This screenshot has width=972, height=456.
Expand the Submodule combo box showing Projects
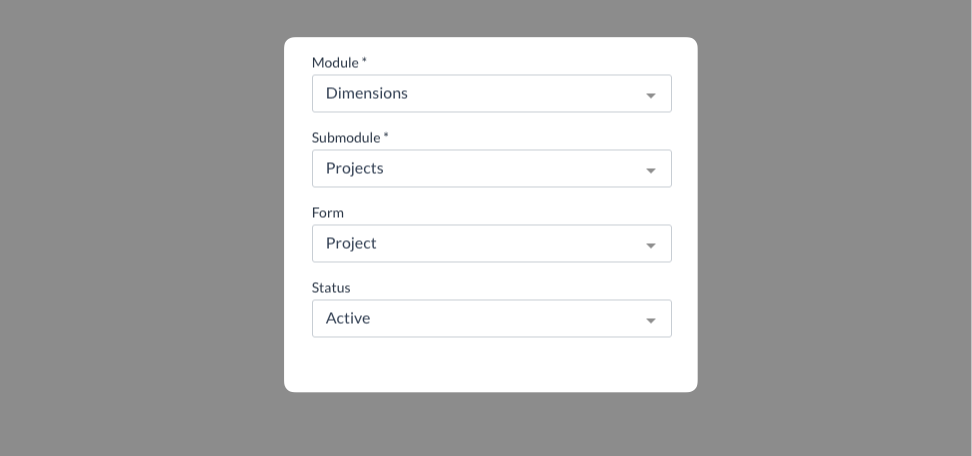(x=491, y=169)
